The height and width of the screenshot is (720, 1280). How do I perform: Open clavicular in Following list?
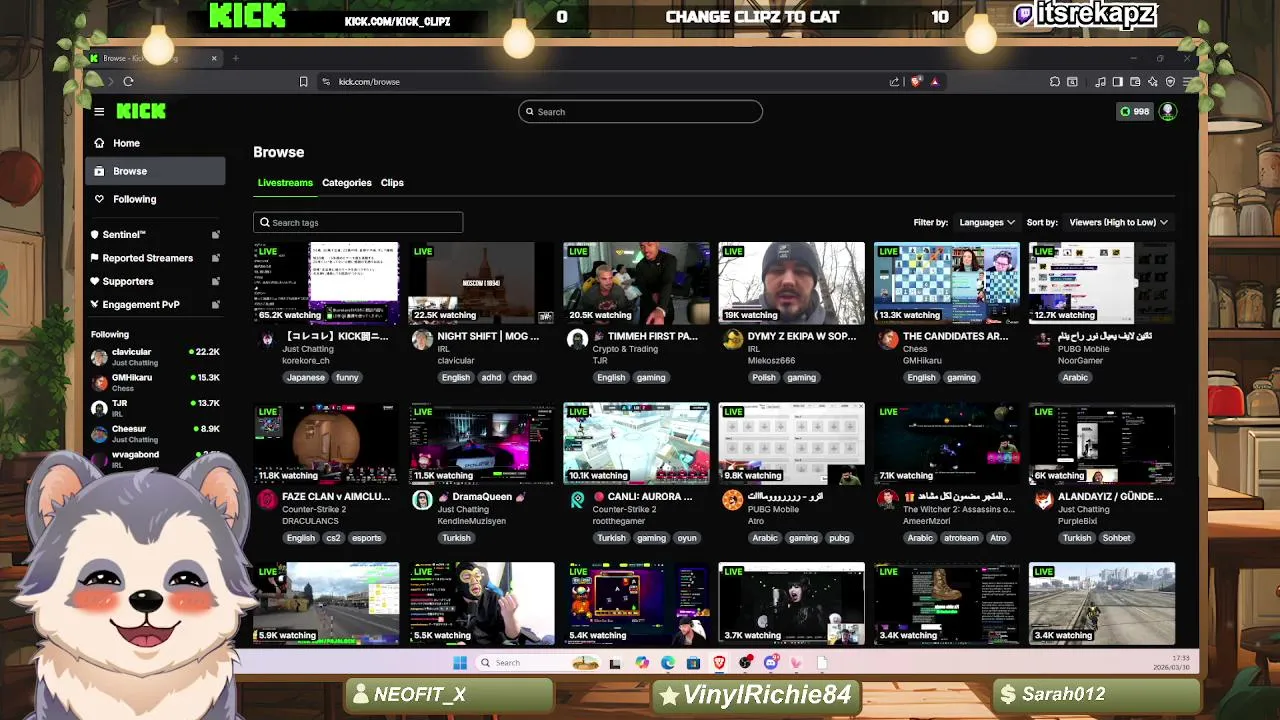click(x=155, y=357)
